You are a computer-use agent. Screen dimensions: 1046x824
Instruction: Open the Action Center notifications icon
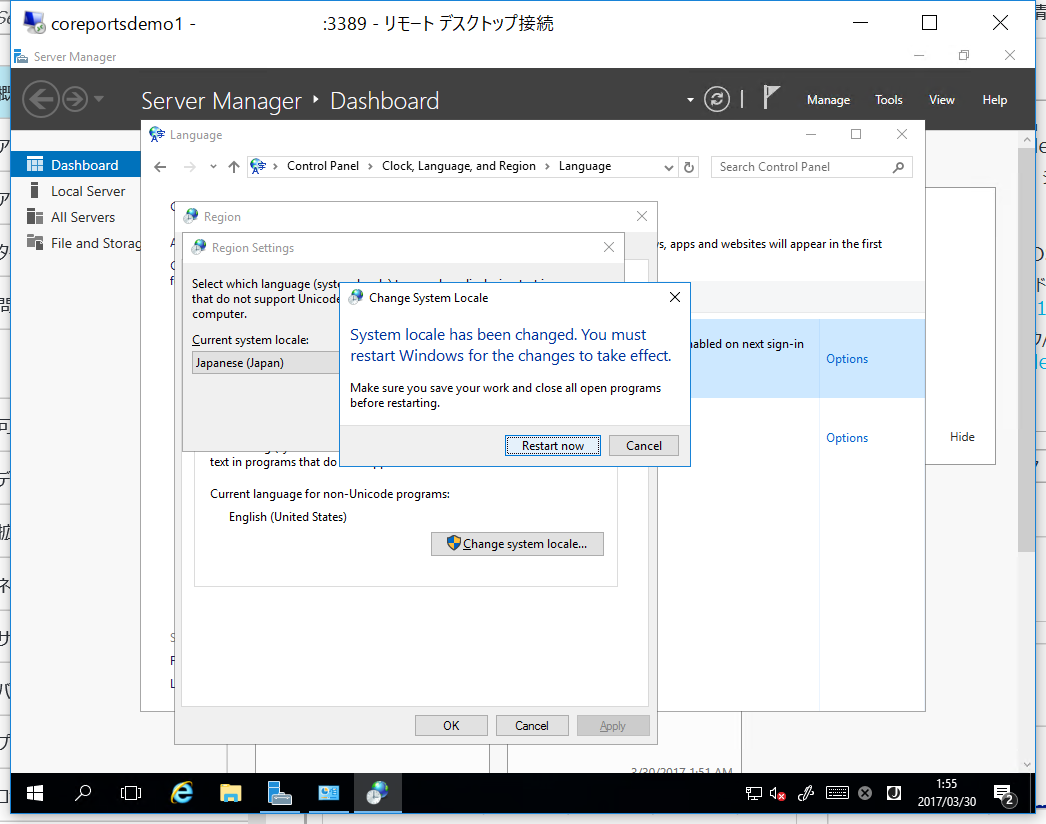[1004, 794]
